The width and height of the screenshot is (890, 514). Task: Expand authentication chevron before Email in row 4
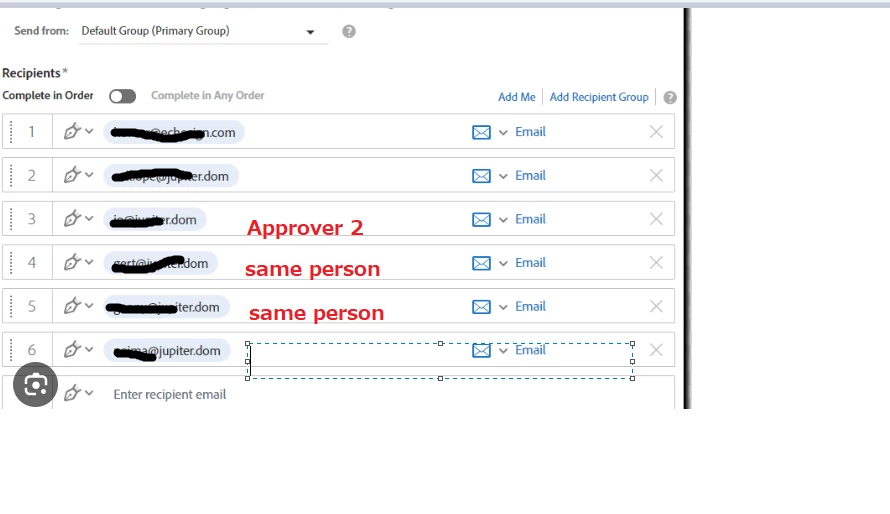pyautogui.click(x=503, y=264)
